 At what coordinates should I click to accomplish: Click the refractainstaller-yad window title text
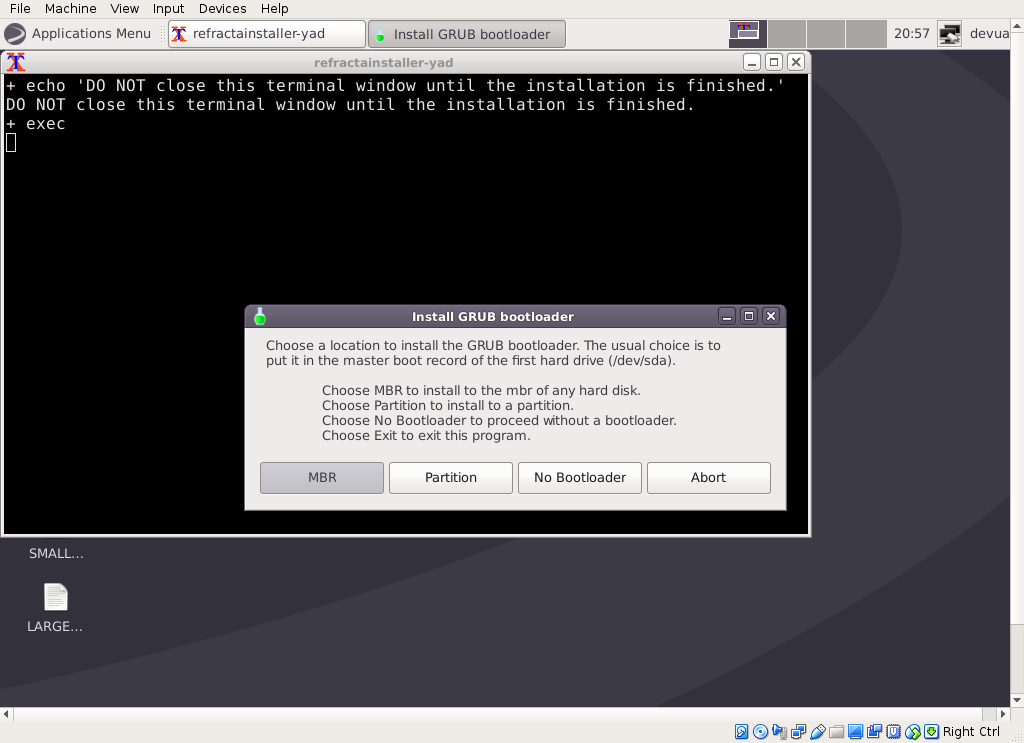click(383, 63)
